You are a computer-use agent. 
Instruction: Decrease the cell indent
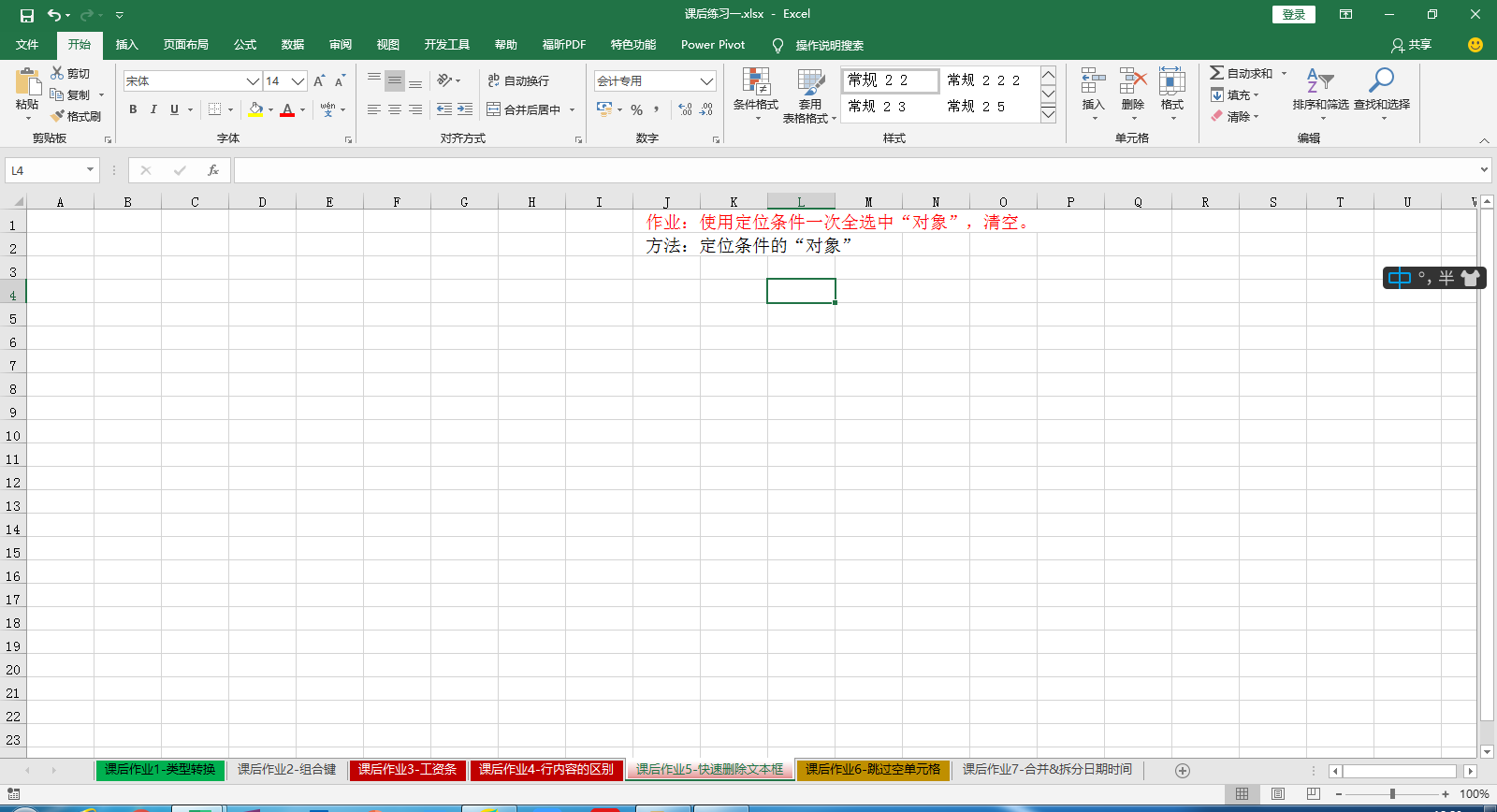(x=444, y=109)
